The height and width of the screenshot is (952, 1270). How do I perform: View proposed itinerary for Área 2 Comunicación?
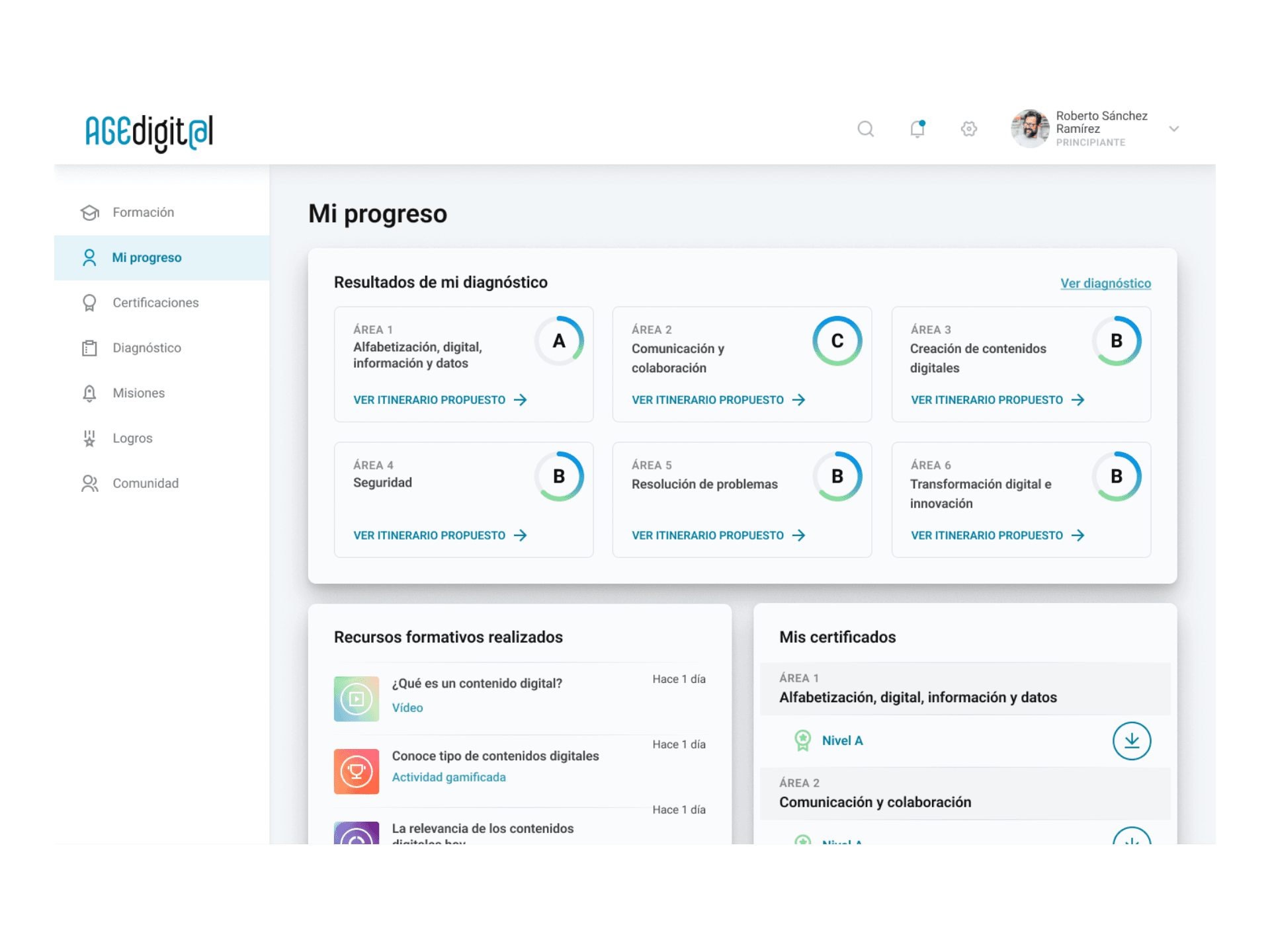(718, 400)
